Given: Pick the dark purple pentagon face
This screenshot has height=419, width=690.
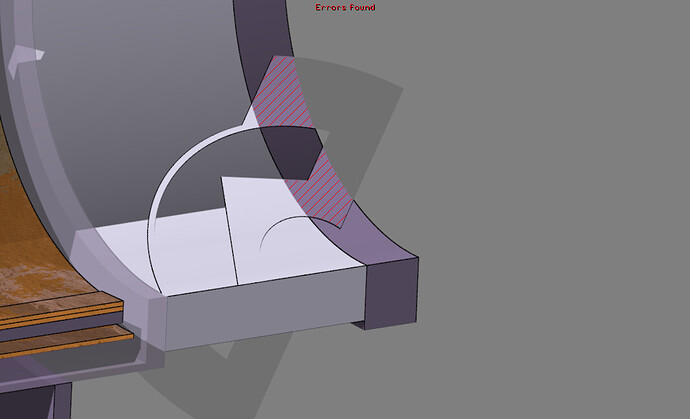Looking at the screenshot, I should click(x=294, y=153).
